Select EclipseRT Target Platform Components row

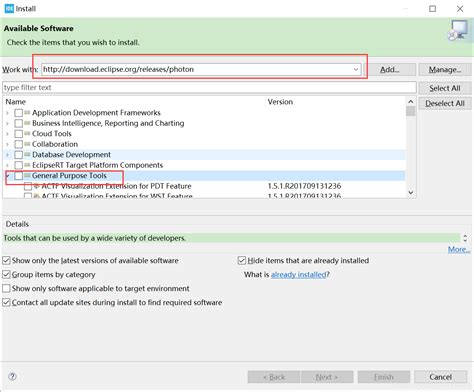pos(204,165)
